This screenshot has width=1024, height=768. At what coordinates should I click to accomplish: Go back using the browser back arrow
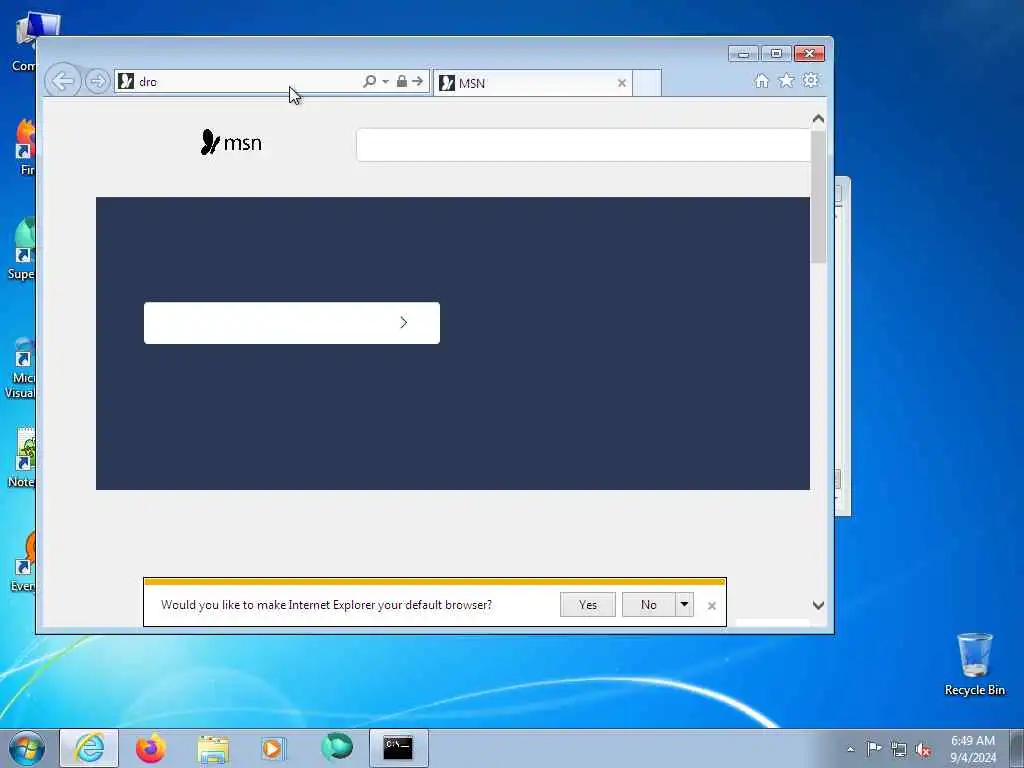[x=63, y=81]
